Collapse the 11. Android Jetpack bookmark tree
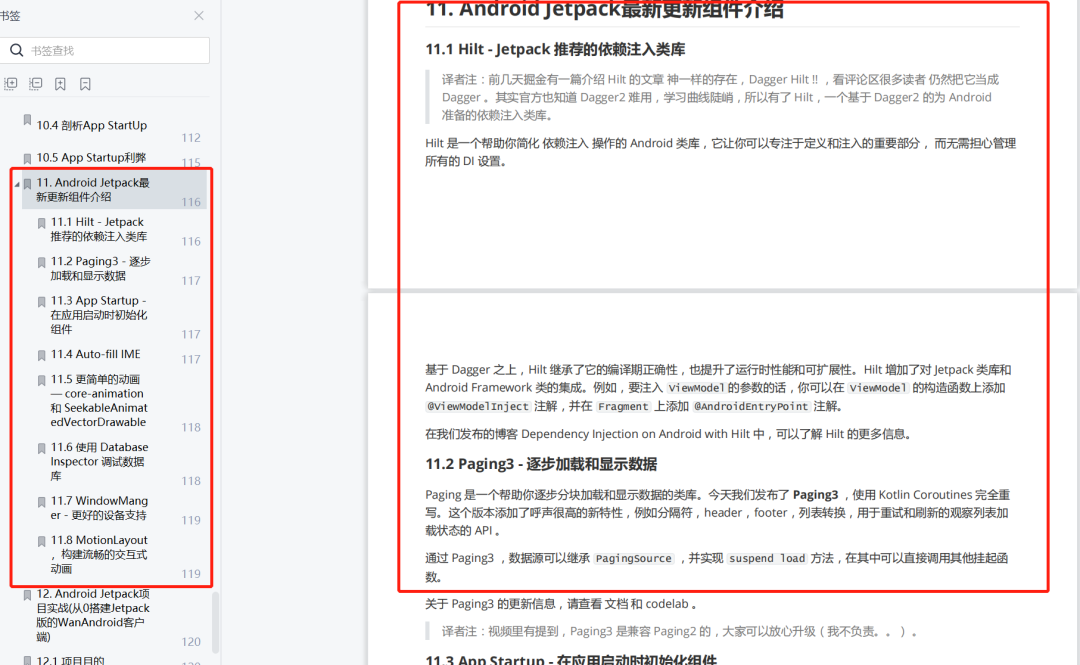Screen dimensions: 1080x665 coord(17,185)
